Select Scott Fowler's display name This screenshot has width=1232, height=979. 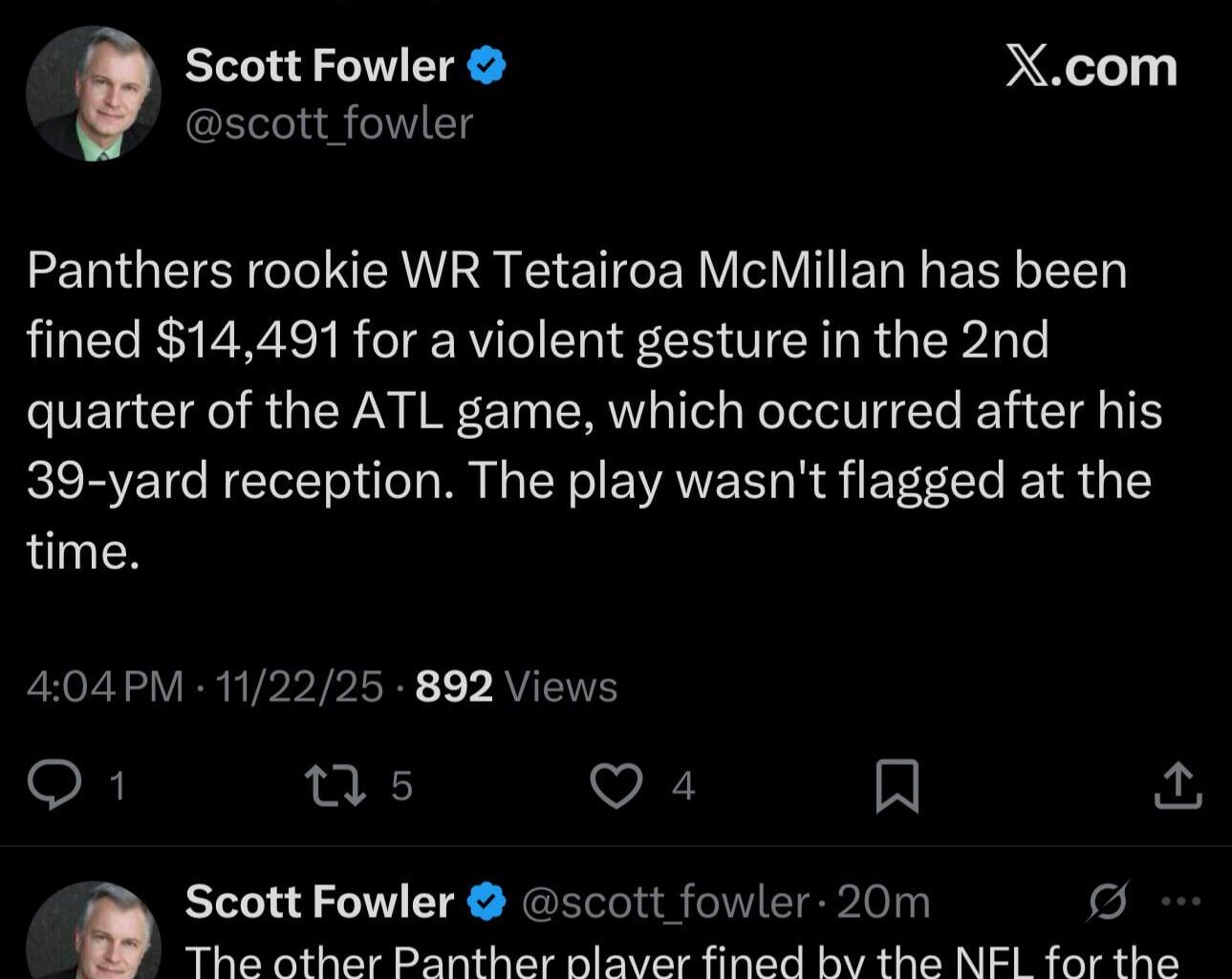[x=322, y=64]
